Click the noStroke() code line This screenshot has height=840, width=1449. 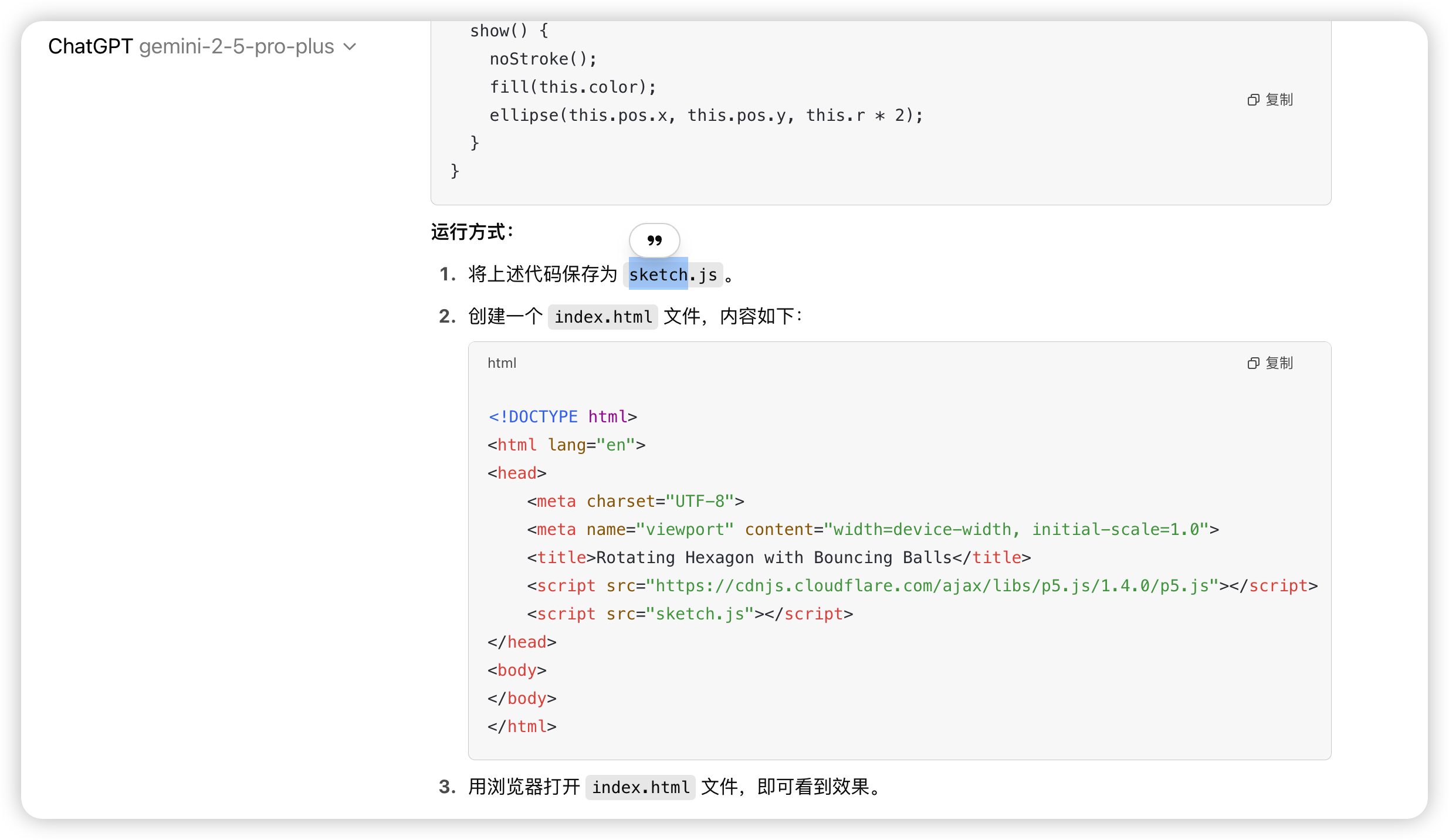543,59
